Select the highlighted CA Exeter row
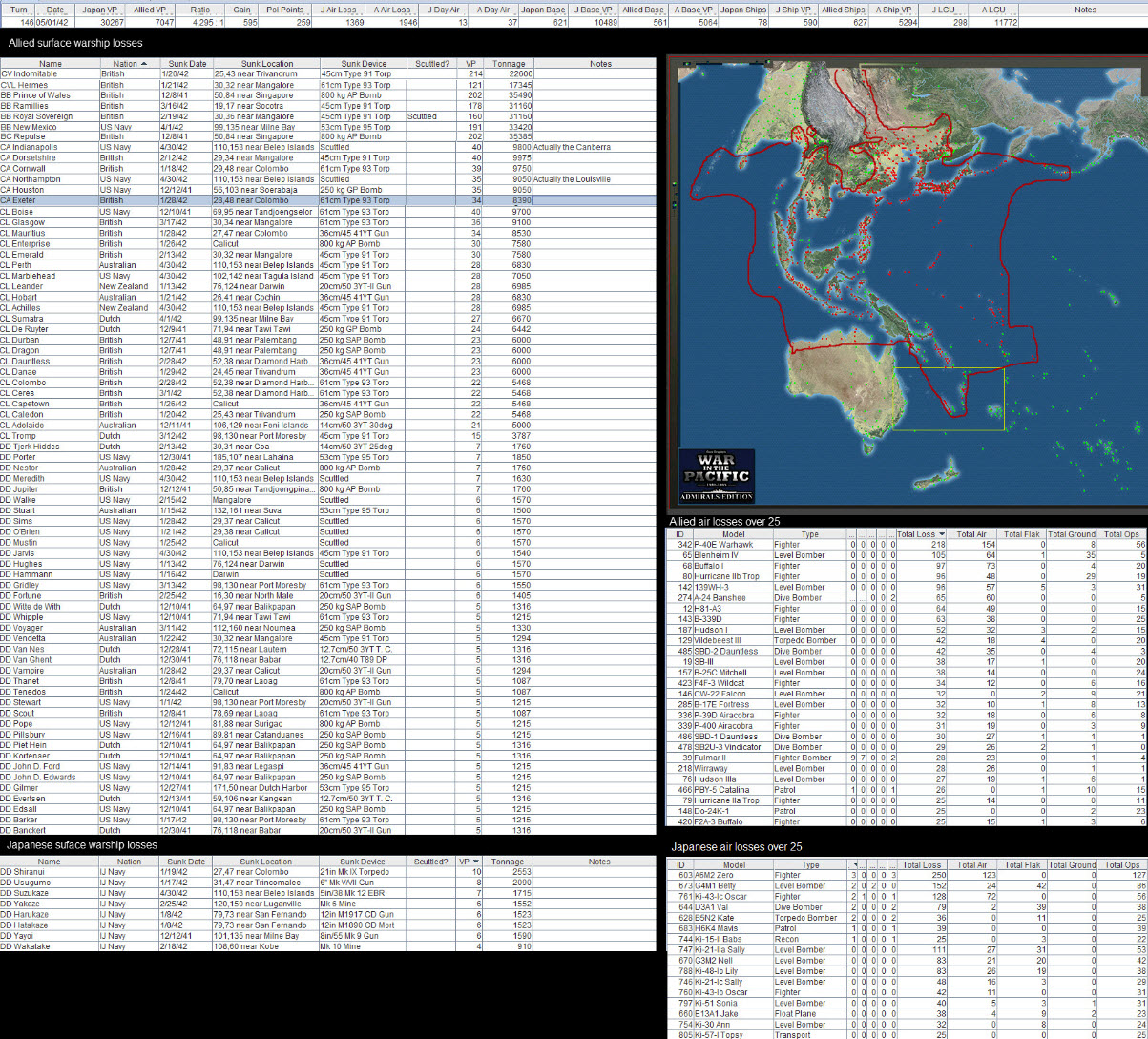 pos(327,200)
